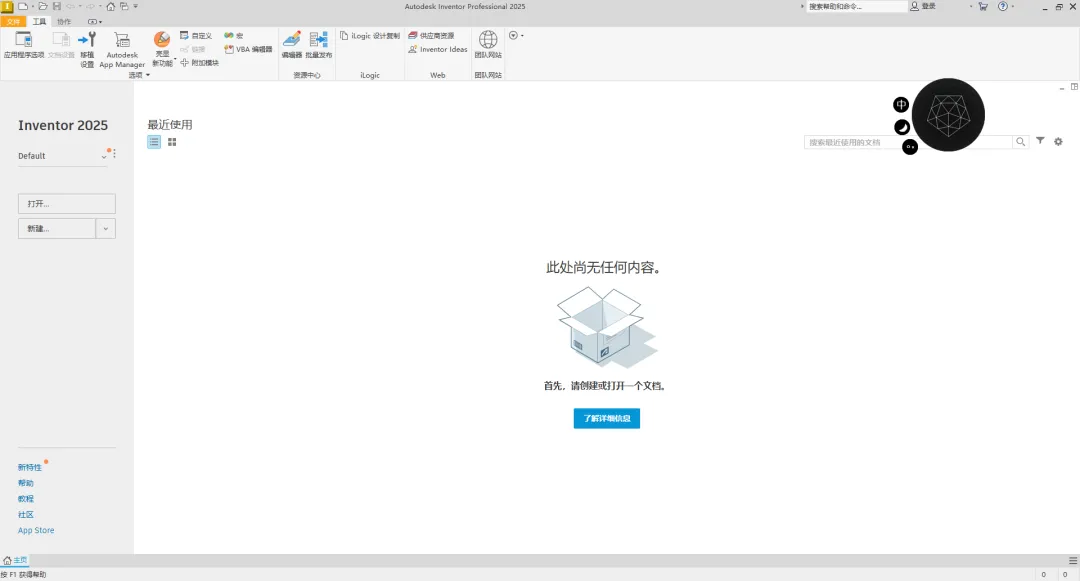Screen dimensions: 1080x581
Task: Expand the Options (选项) panel arrow
Action: point(147,75)
